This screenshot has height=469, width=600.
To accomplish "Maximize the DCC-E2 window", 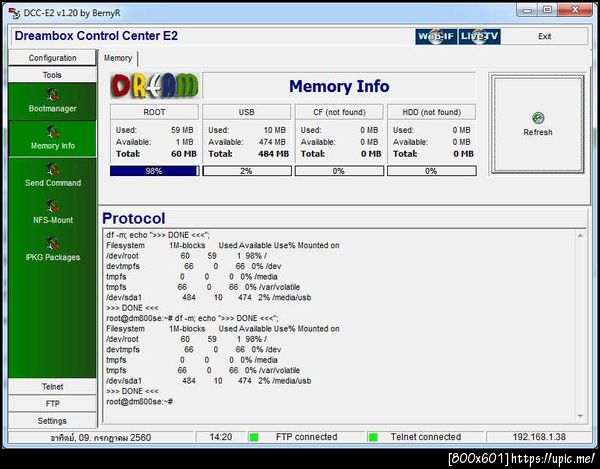I will click(548, 10).
